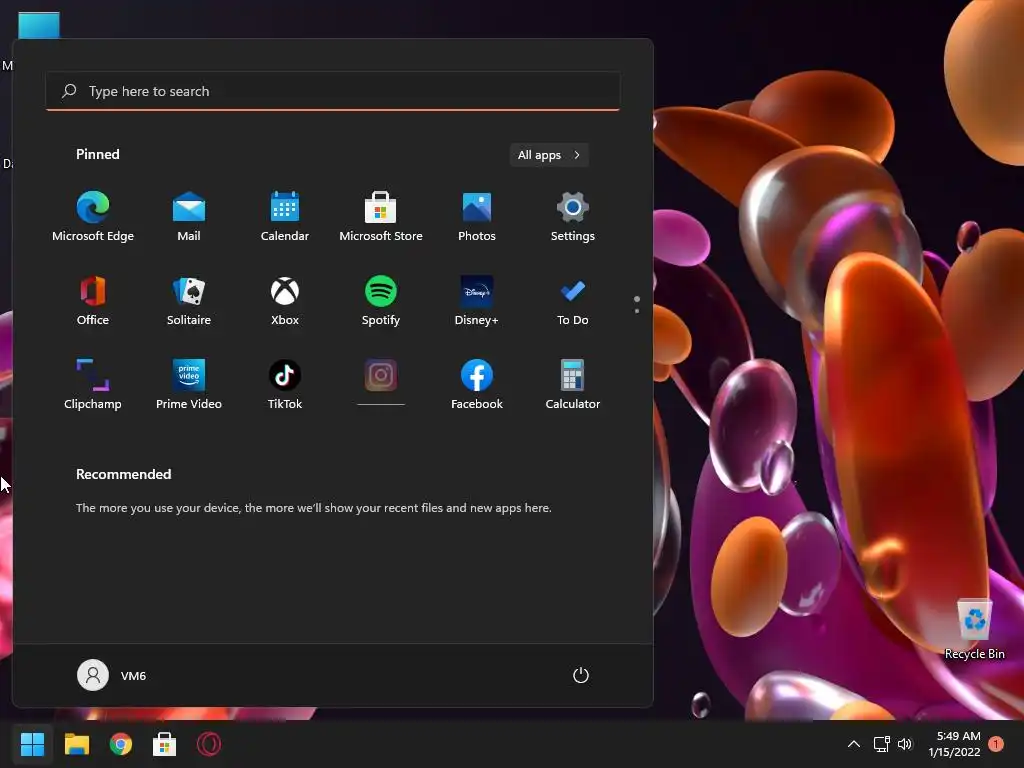Viewport: 1024px width, 768px height.
Task: Click the Windows Start button on taskbar
Action: click(32, 744)
